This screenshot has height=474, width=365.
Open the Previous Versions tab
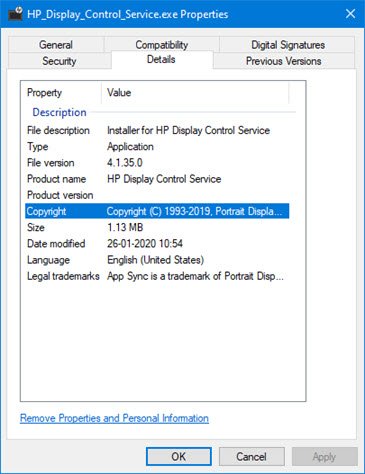(284, 61)
